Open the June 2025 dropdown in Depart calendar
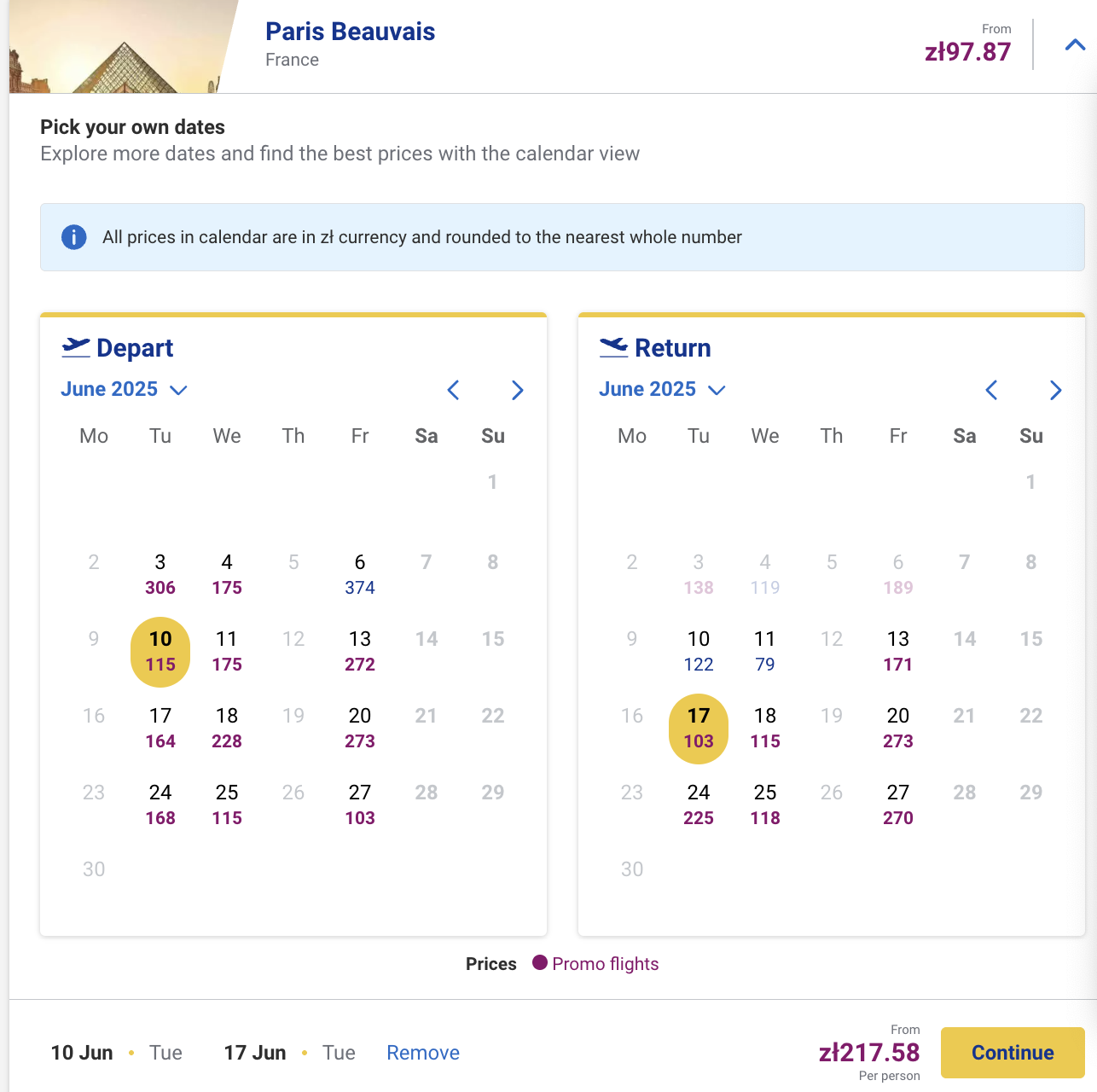The height and width of the screenshot is (1092, 1097). tap(125, 389)
